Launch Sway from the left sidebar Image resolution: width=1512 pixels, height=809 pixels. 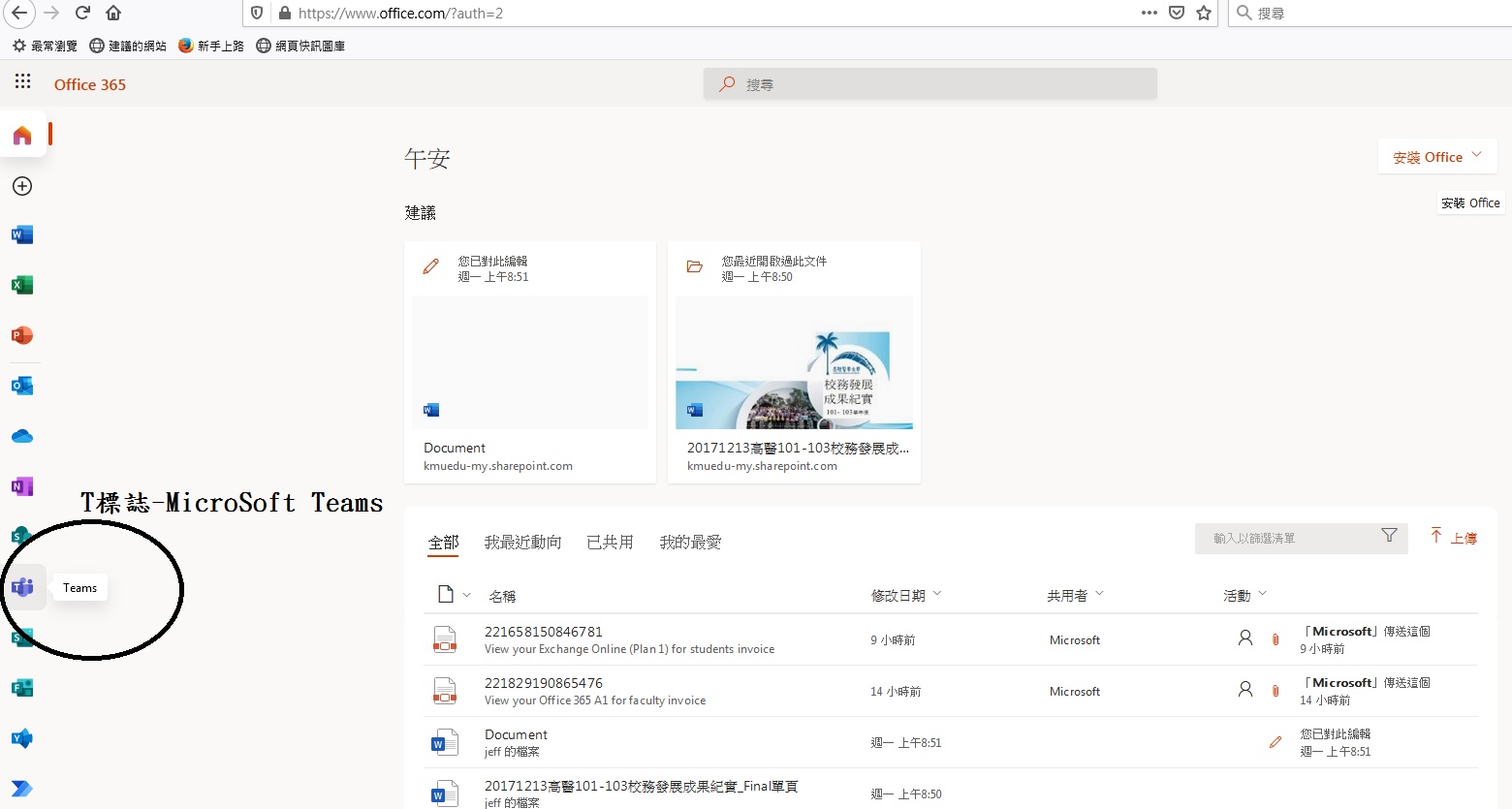pyautogui.click(x=22, y=638)
